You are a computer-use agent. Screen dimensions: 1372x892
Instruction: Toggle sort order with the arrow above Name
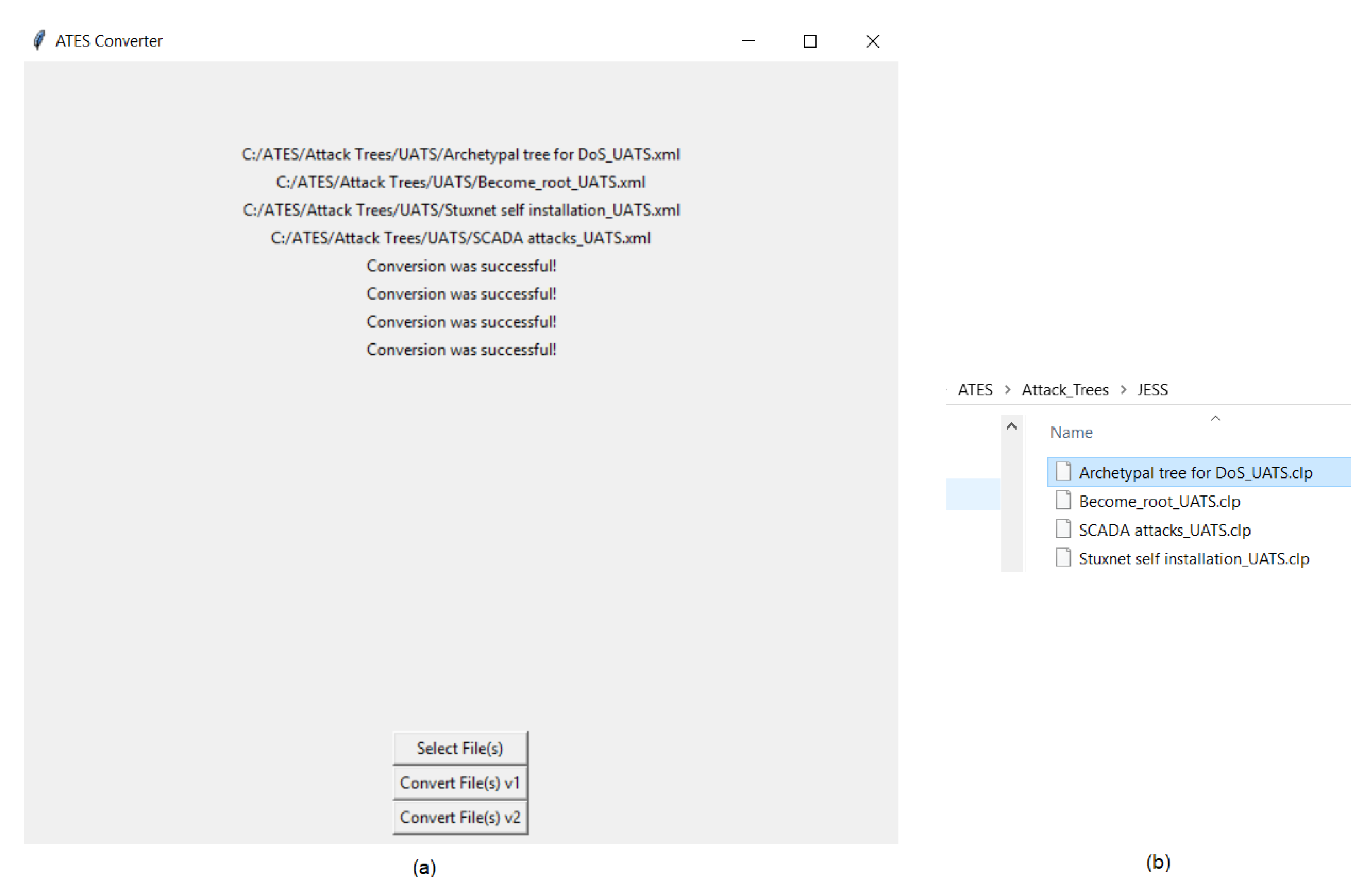point(1215,419)
